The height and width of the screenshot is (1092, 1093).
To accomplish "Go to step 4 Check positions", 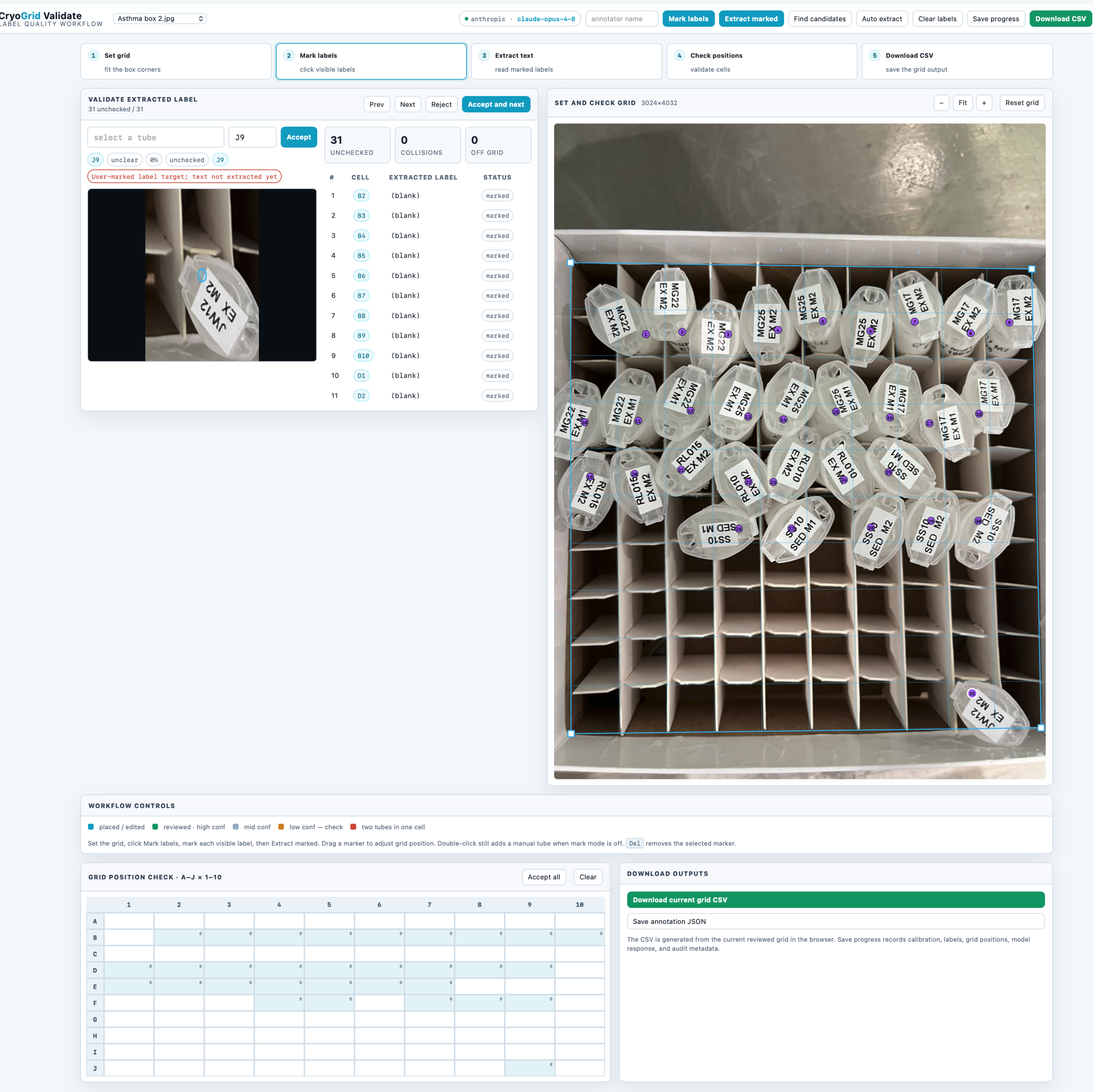I will [762, 62].
